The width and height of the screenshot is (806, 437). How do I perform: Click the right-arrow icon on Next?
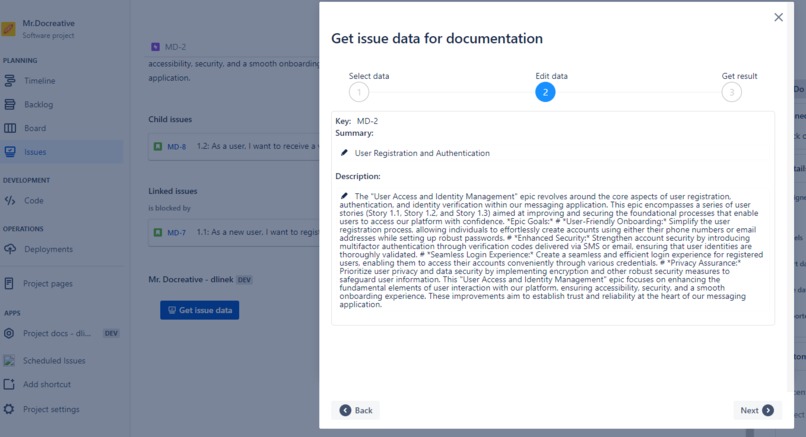coord(768,410)
